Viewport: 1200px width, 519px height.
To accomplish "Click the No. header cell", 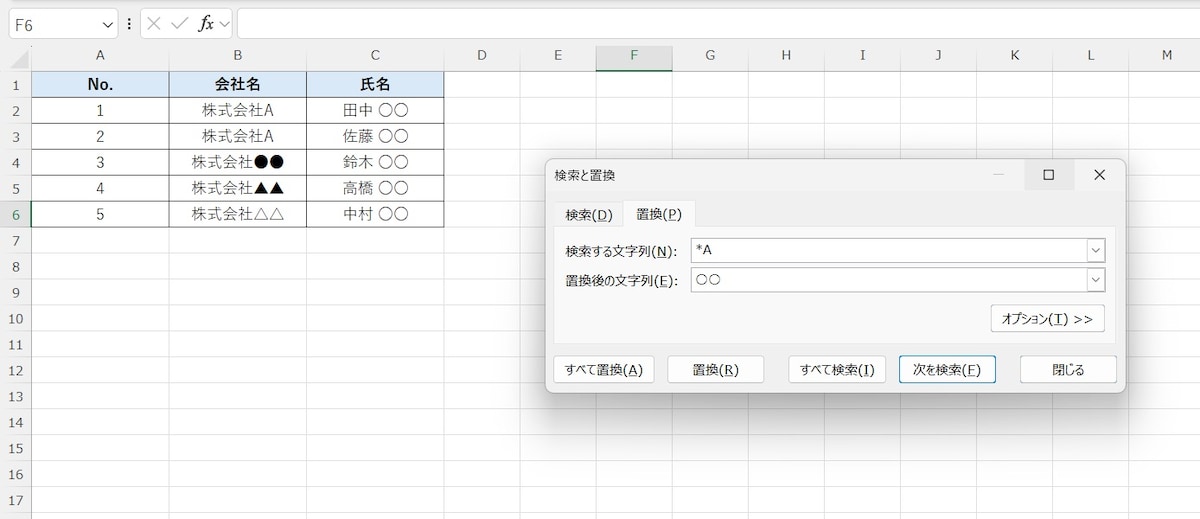I will coord(100,85).
